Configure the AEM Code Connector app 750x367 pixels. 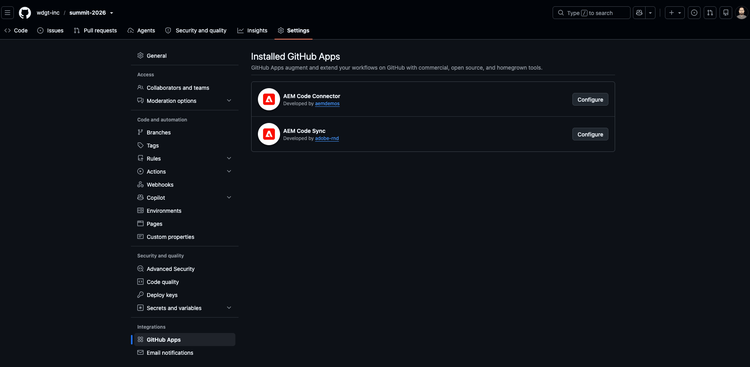(590, 100)
